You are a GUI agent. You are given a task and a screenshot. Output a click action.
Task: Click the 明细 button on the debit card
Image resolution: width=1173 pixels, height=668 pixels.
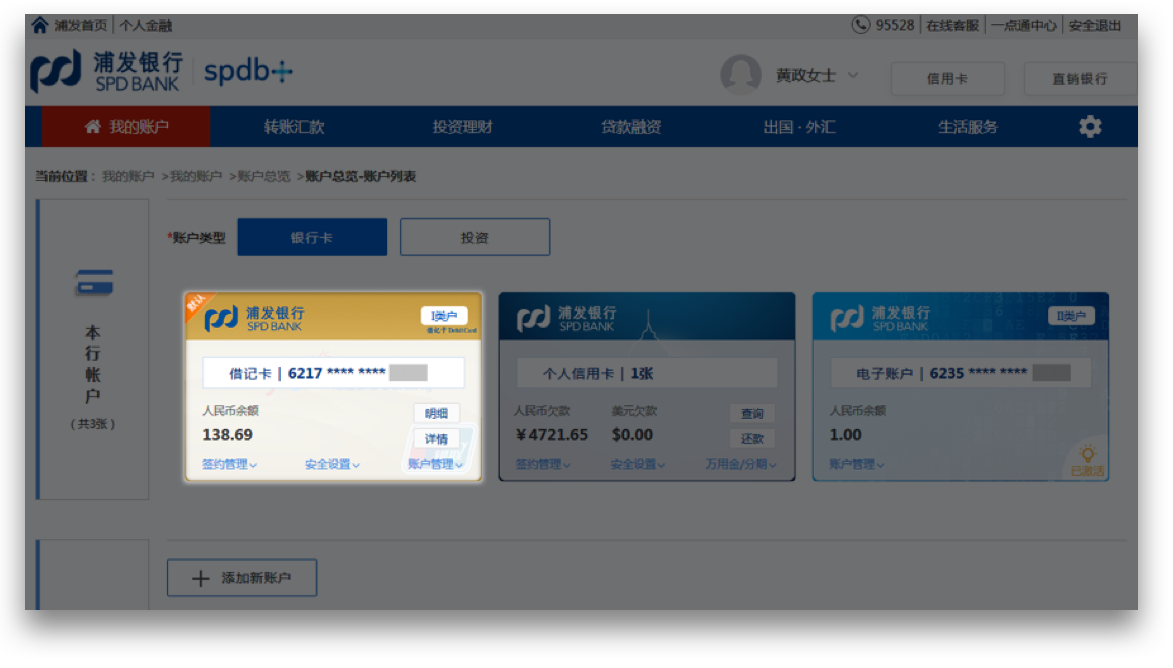click(x=437, y=414)
